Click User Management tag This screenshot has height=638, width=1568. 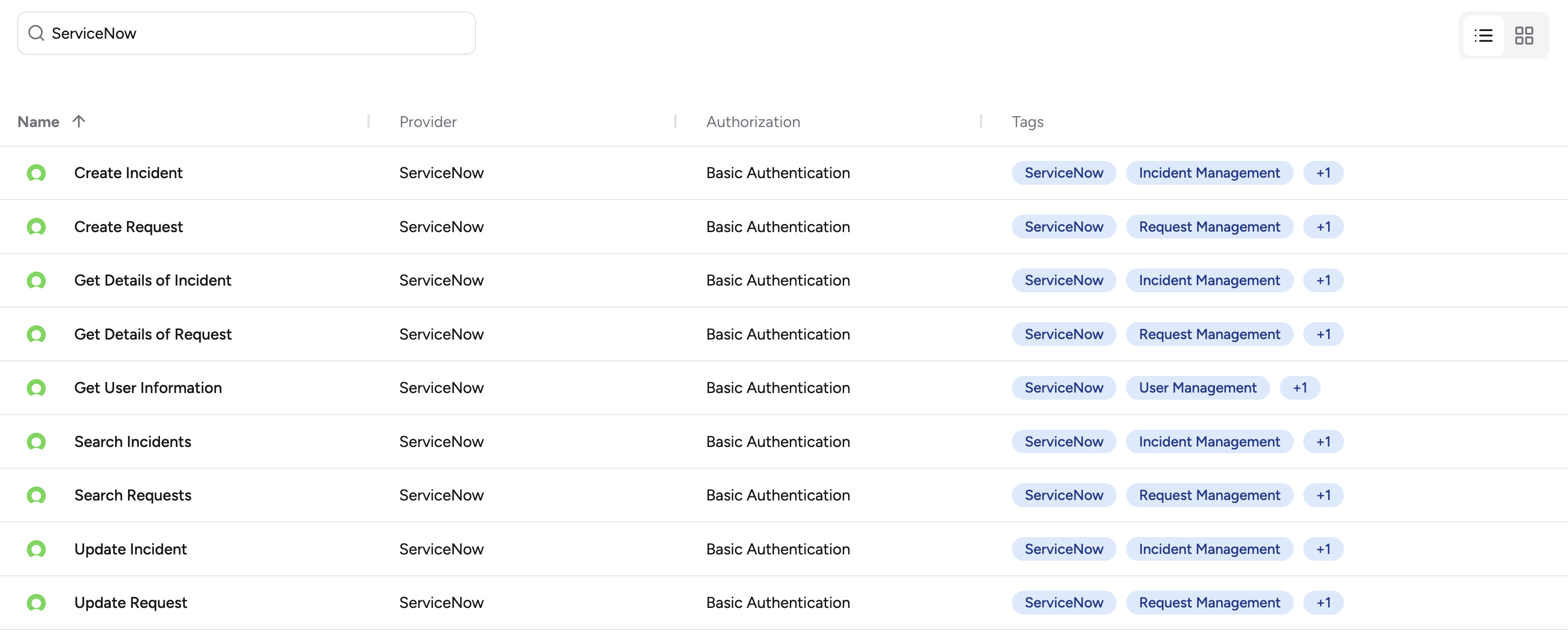point(1197,388)
